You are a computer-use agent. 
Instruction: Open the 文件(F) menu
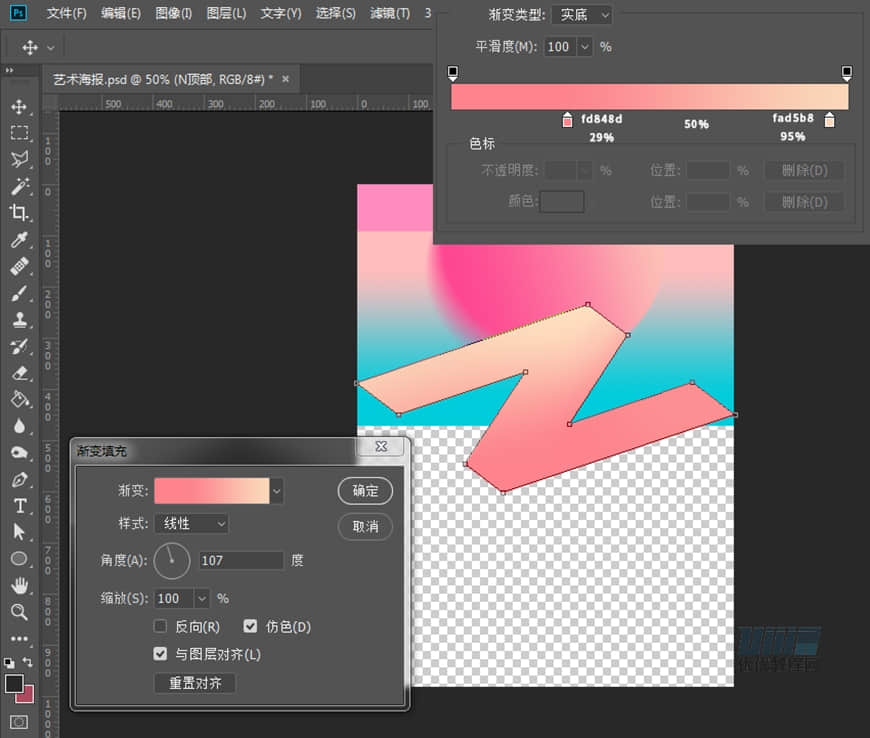tap(67, 13)
